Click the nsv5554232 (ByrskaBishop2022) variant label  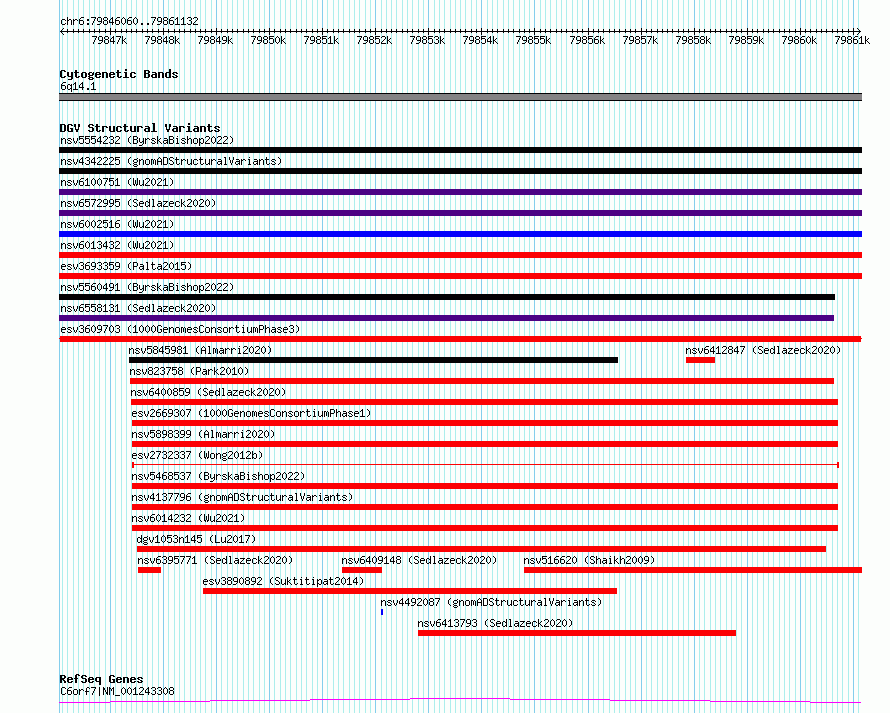point(147,140)
